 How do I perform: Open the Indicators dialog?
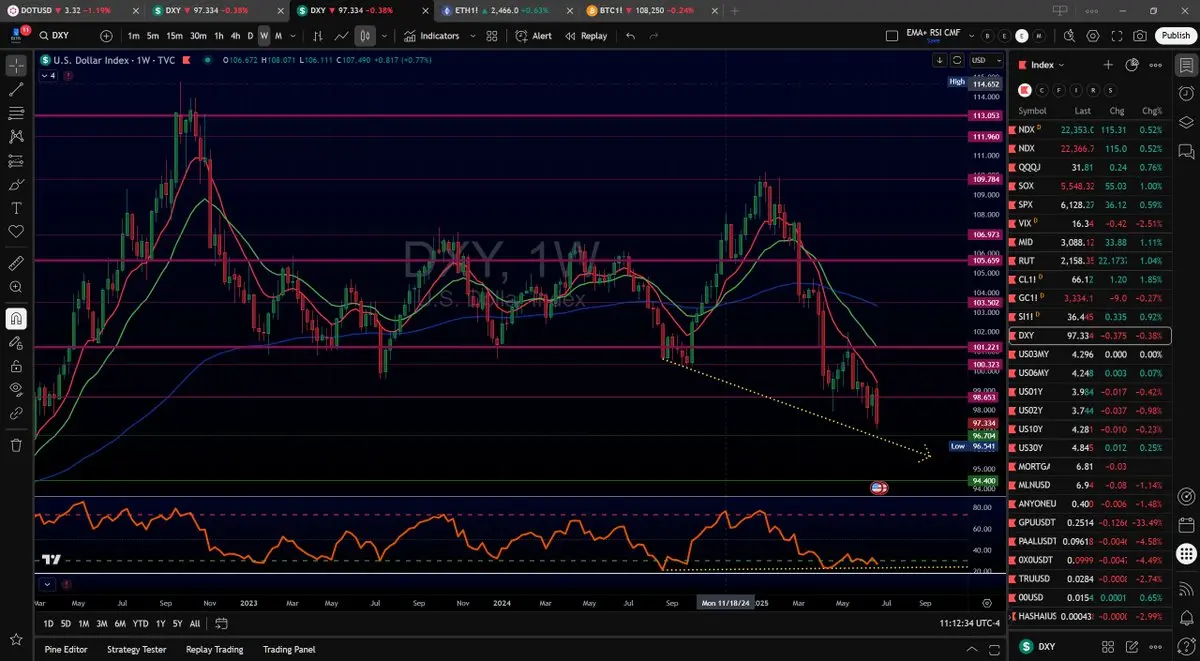431,36
